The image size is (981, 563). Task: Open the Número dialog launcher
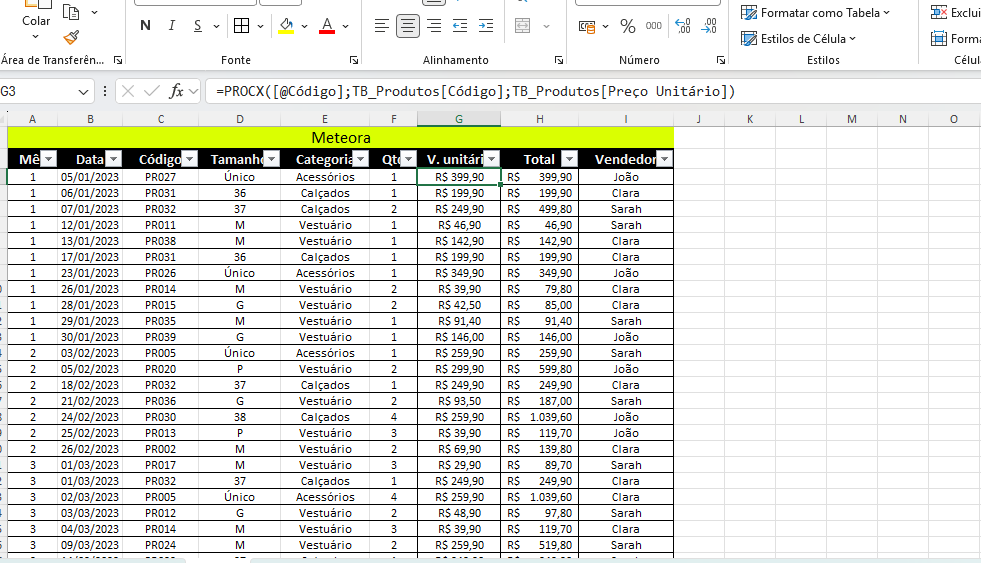[x=721, y=60]
